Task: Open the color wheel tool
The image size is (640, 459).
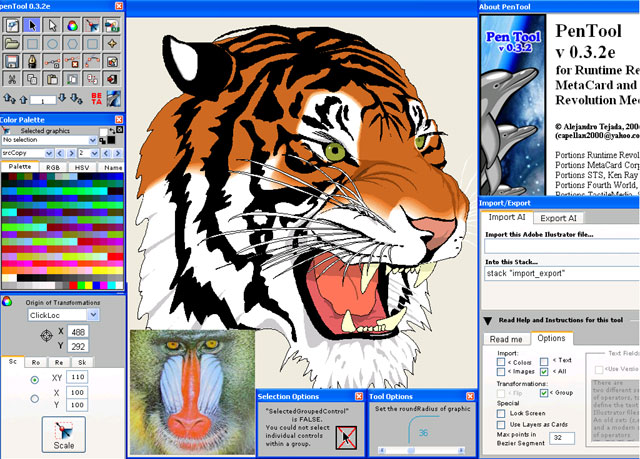Action: point(72,25)
